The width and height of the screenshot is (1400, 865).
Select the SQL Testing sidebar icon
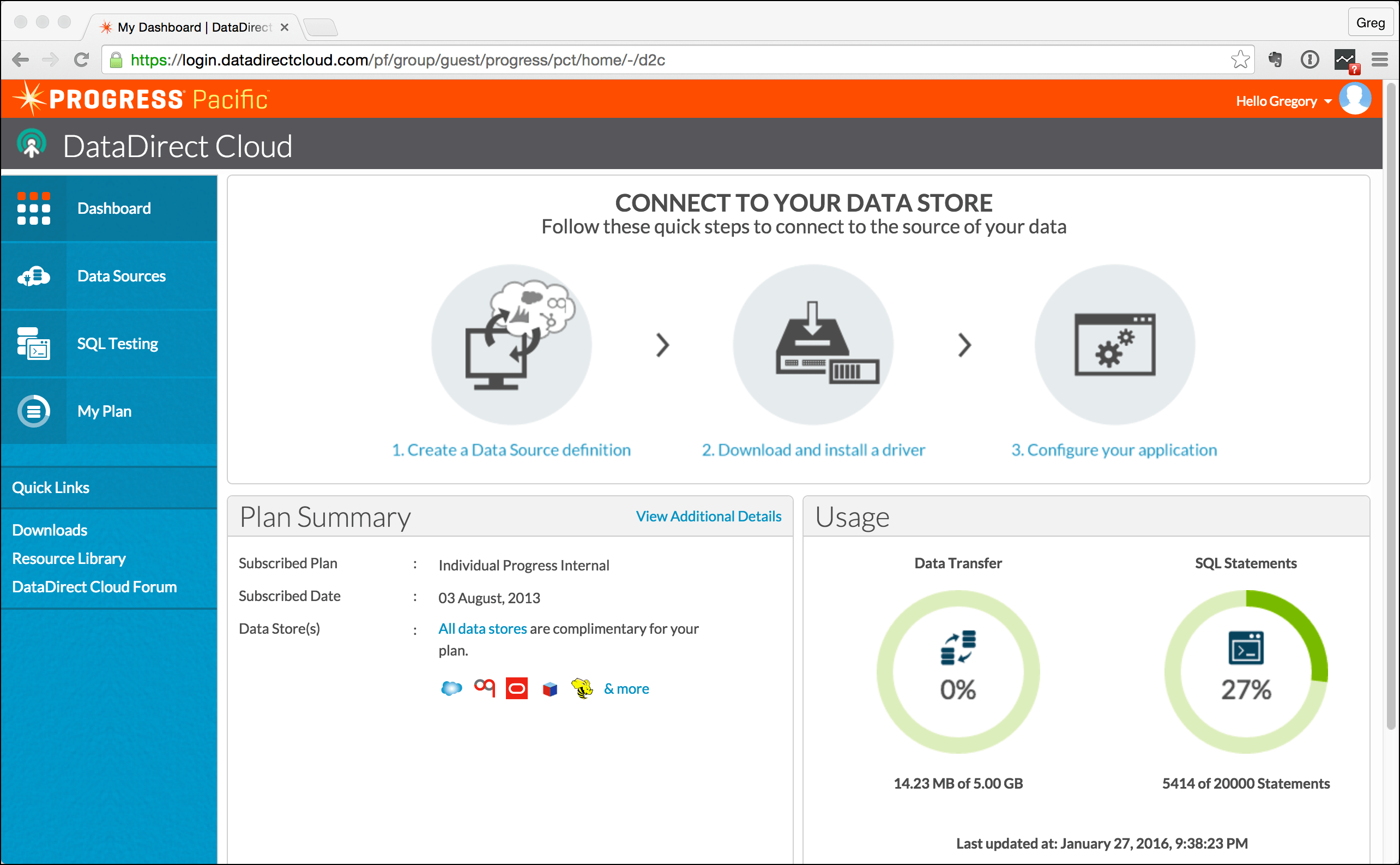pos(34,343)
